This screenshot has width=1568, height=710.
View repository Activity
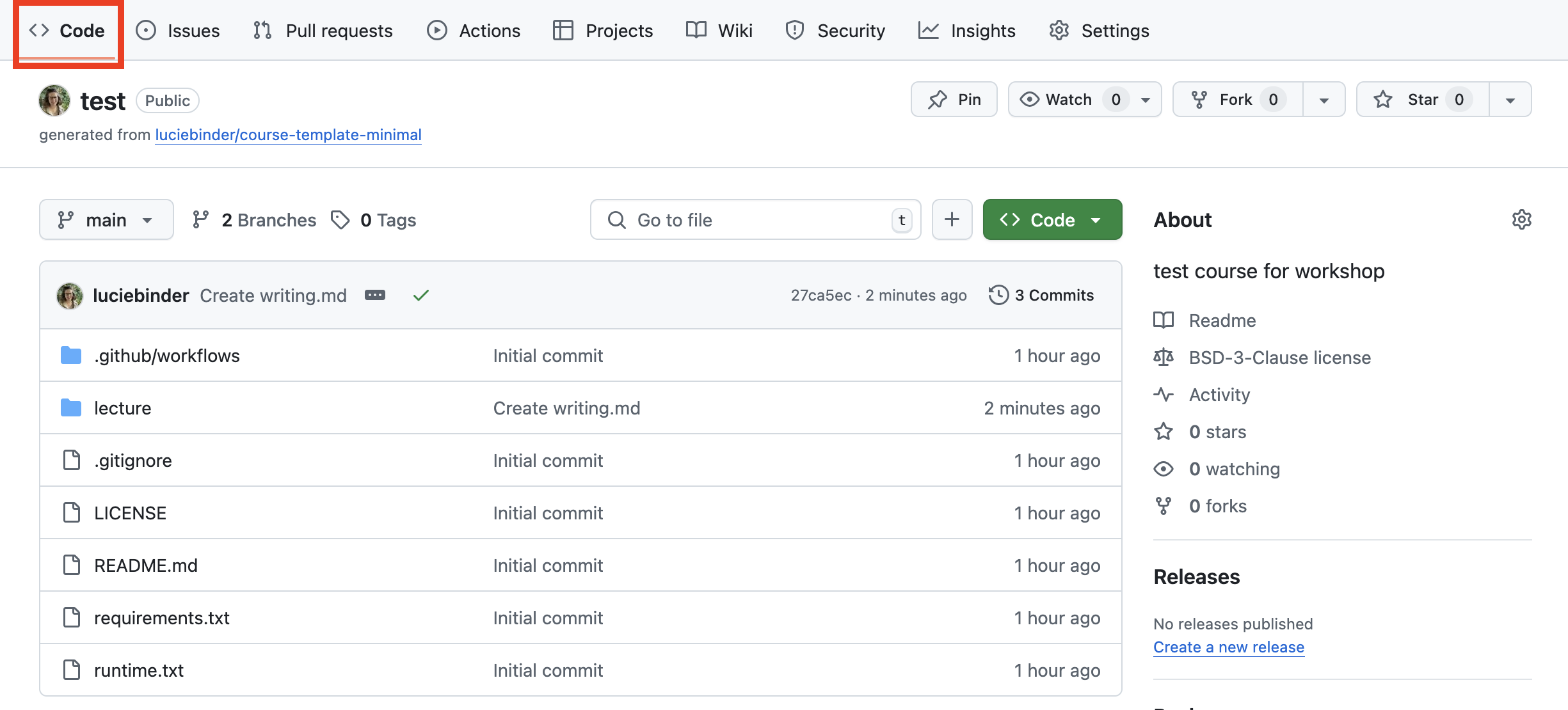point(1201,394)
